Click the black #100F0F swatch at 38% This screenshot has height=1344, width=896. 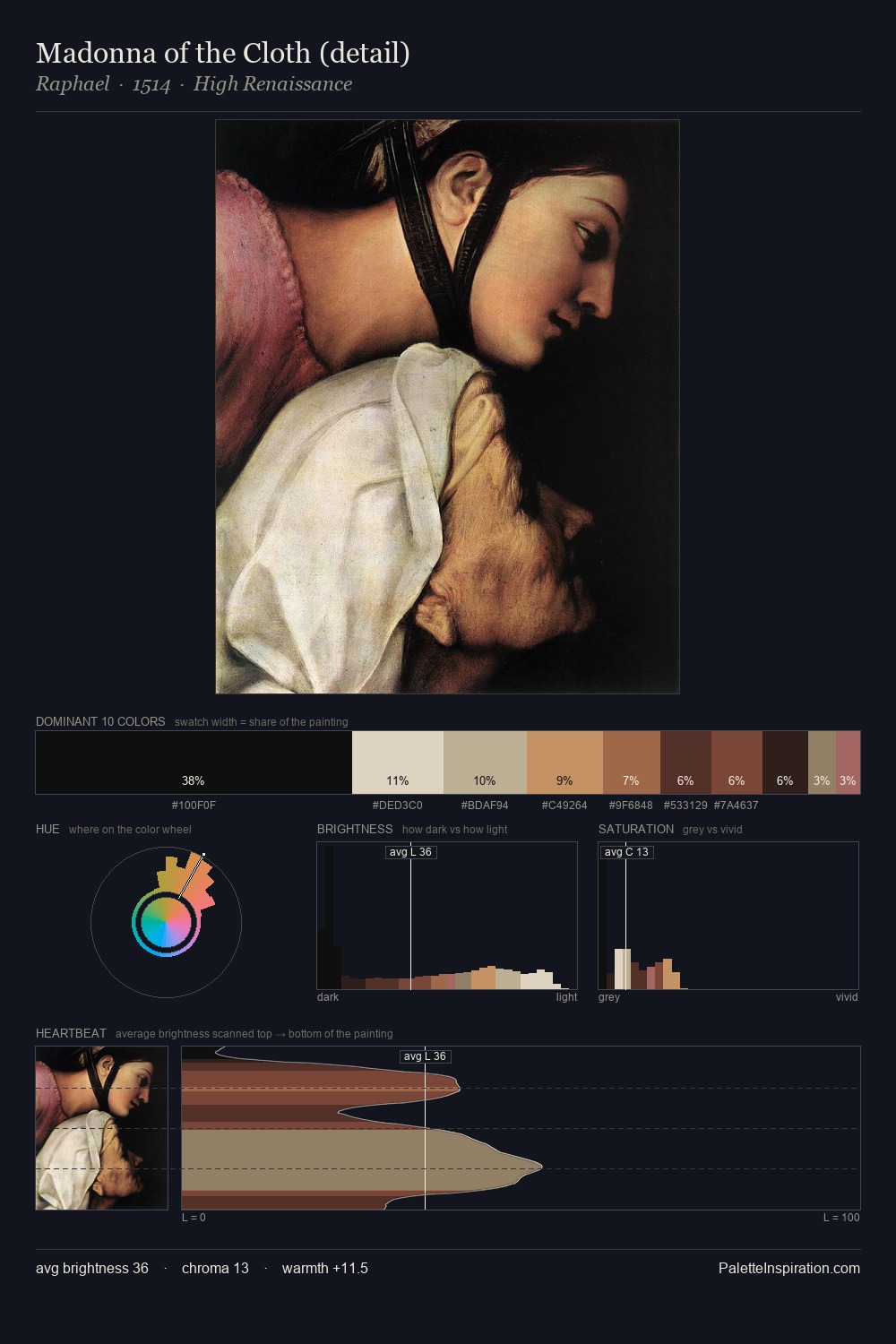pyautogui.click(x=194, y=762)
